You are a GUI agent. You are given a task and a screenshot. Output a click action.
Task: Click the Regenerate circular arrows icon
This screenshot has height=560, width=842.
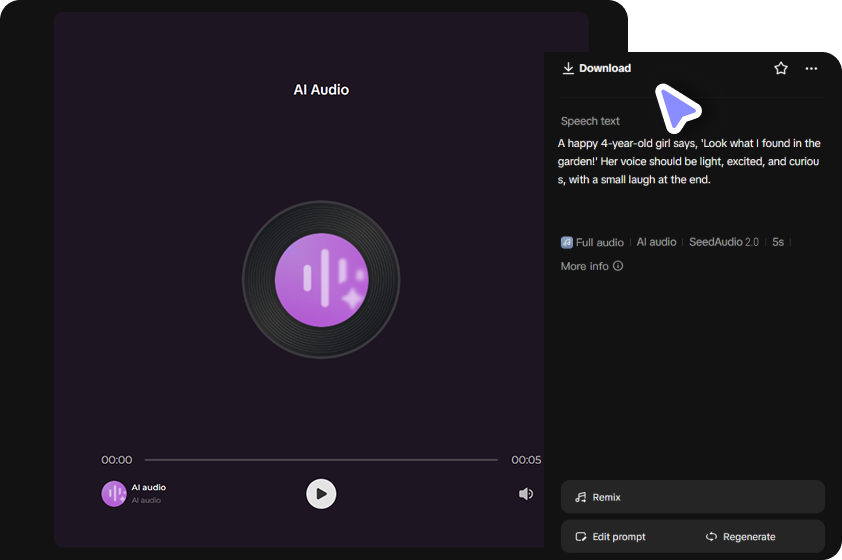[711, 537]
